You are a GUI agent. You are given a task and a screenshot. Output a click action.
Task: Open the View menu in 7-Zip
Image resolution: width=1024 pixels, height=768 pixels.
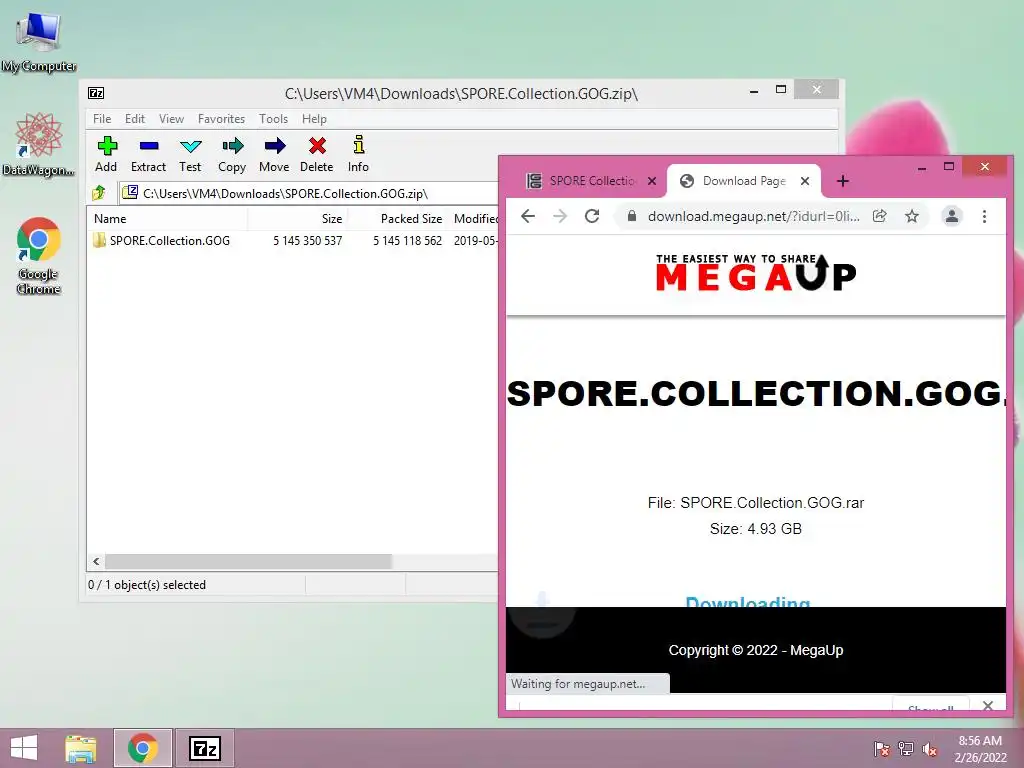(172, 119)
